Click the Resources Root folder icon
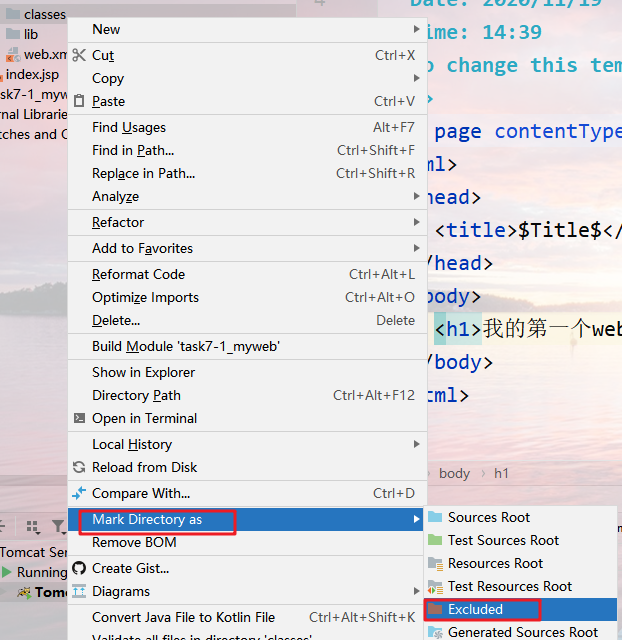The image size is (622, 640). coord(435,563)
